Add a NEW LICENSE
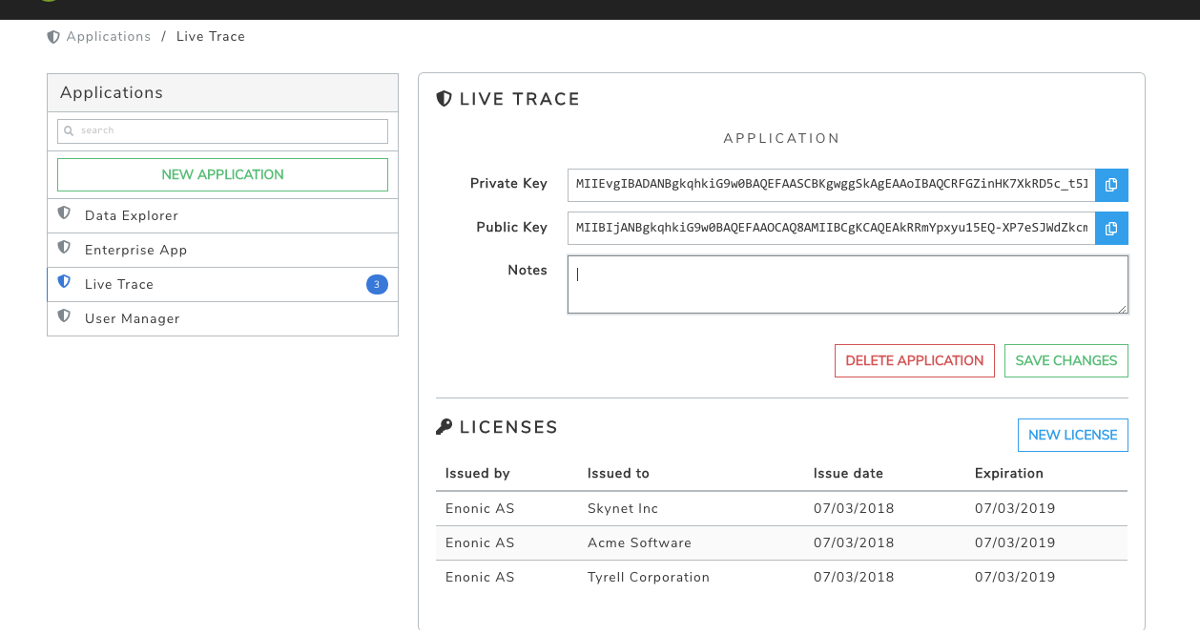This screenshot has width=1200, height=630. tap(1073, 435)
